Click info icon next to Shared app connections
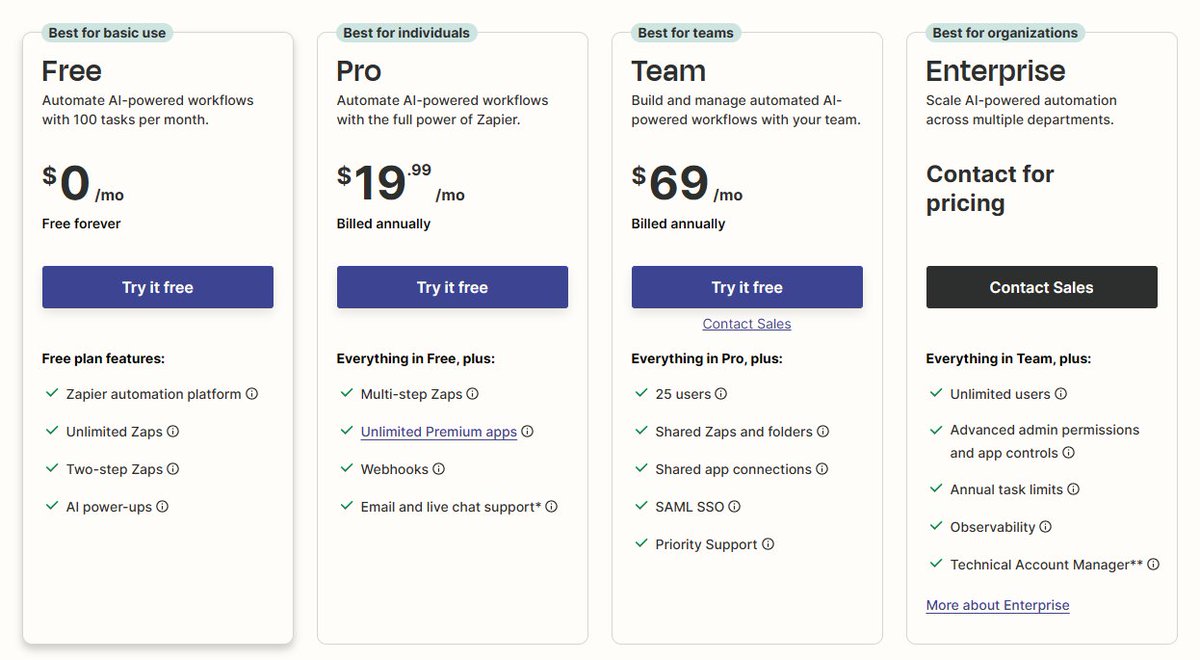Image resolution: width=1200 pixels, height=660 pixels. point(822,469)
